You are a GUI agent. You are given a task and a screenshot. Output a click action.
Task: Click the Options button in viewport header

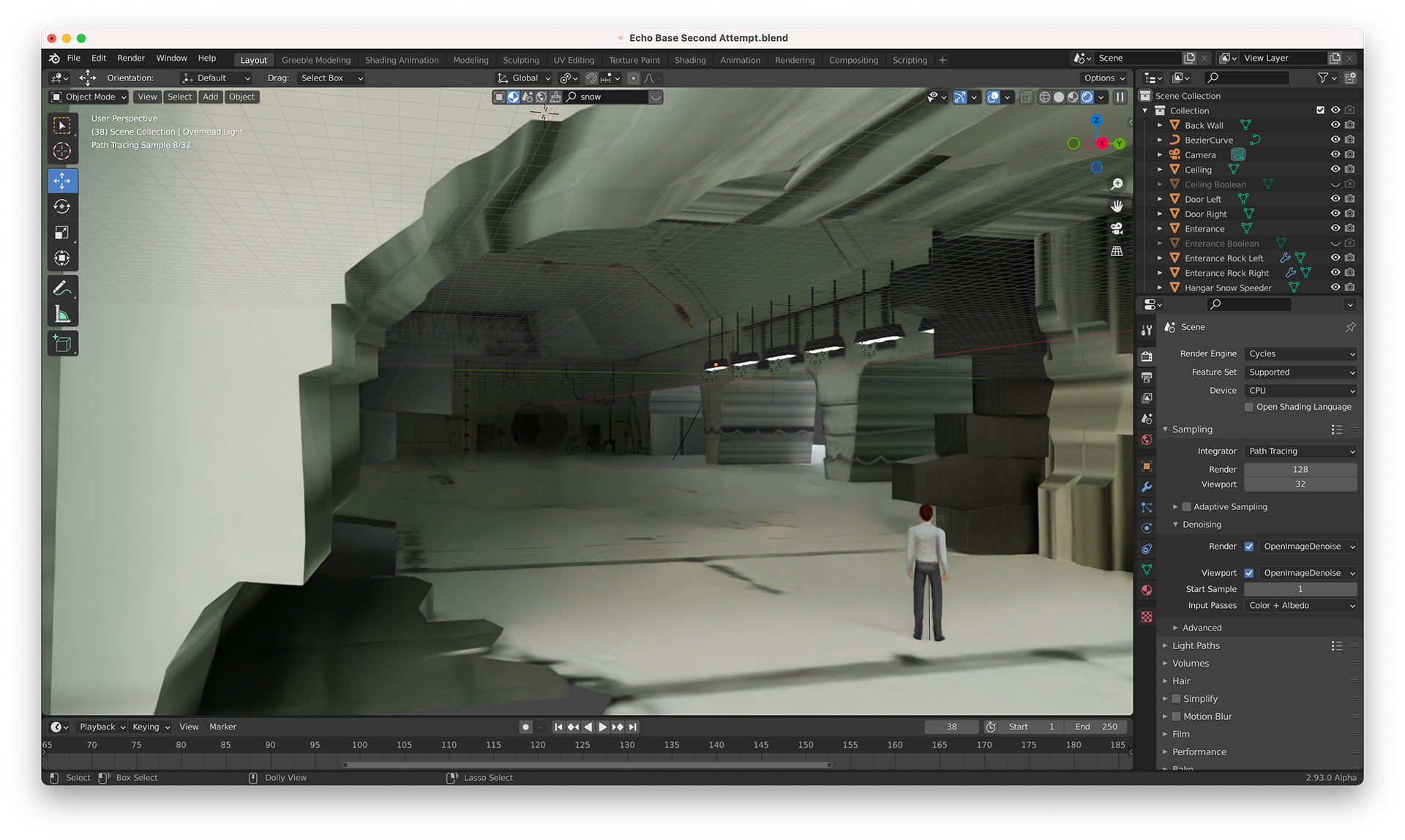[x=1104, y=78]
